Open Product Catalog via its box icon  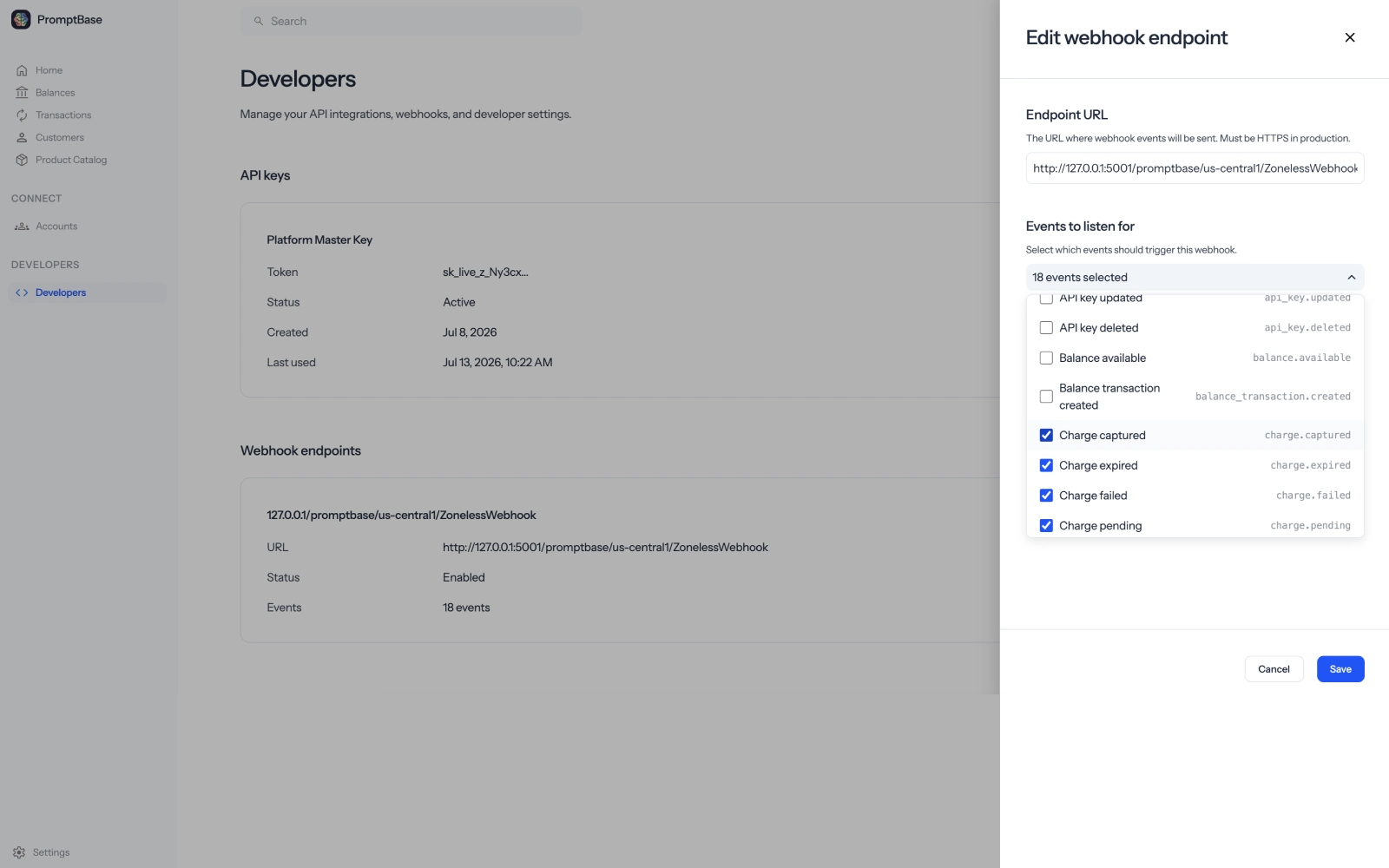(x=22, y=160)
